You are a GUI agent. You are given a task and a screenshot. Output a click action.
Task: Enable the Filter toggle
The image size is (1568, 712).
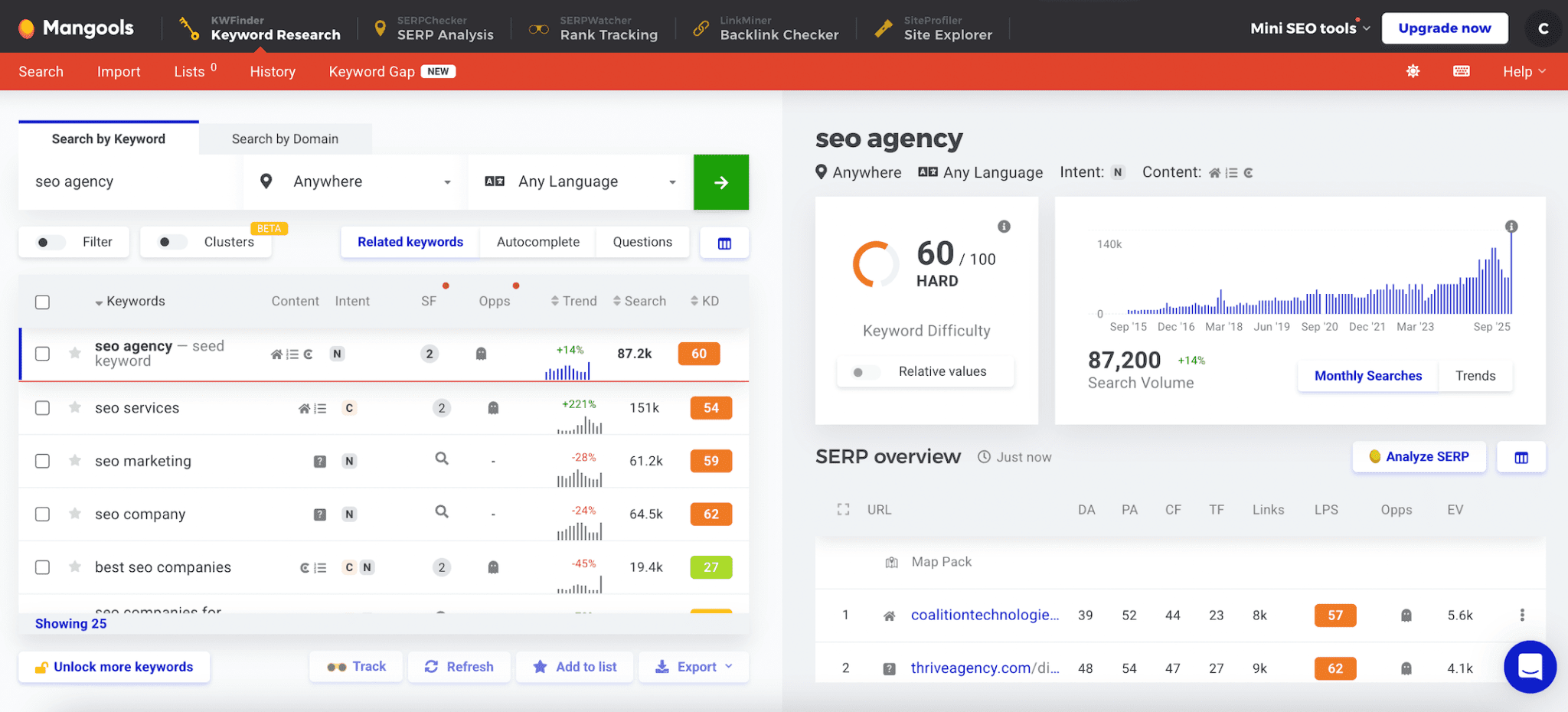coord(51,242)
